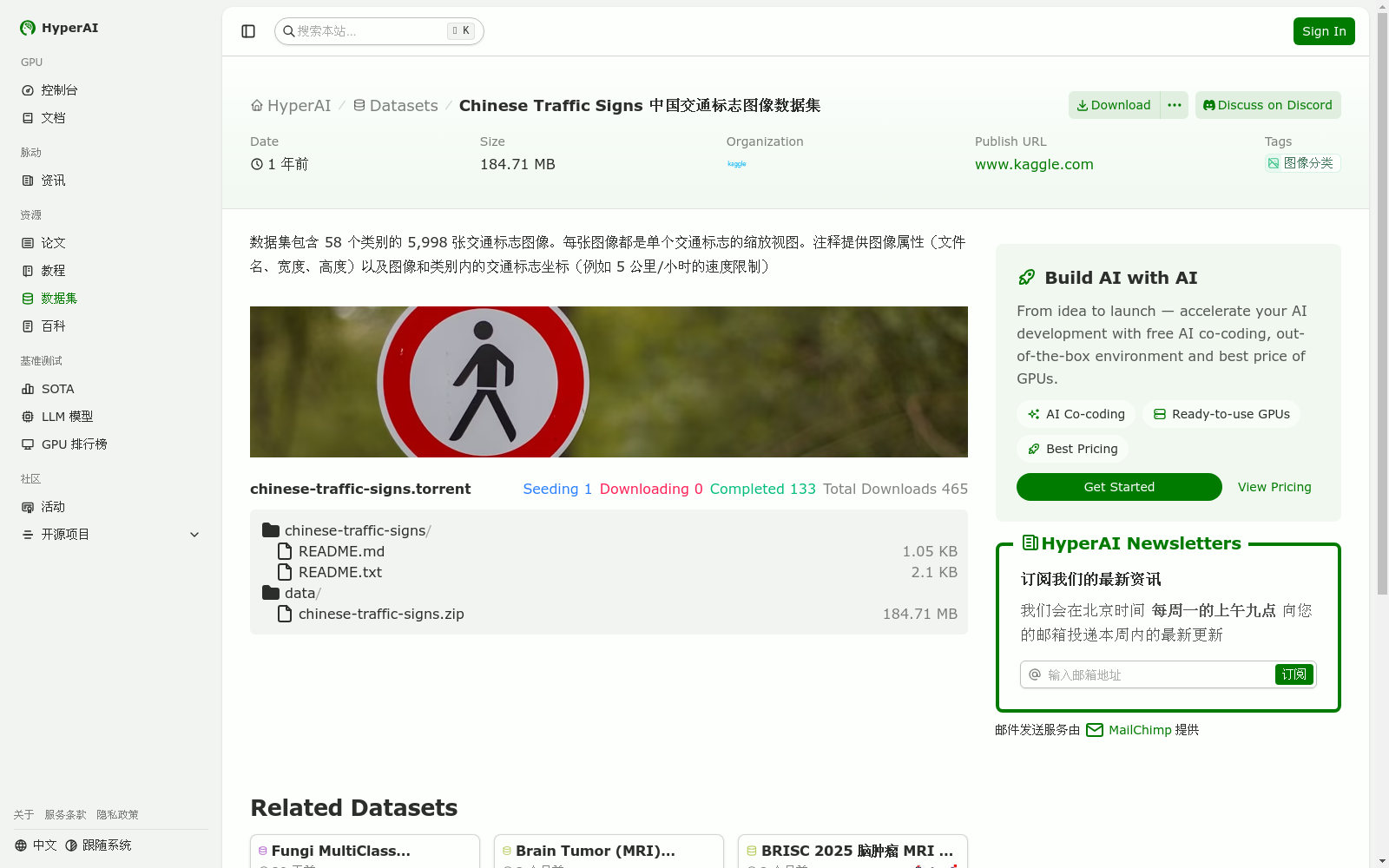The image size is (1389, 868).
Task: Open the Kaggle organization logo
Action: [736, 164]
